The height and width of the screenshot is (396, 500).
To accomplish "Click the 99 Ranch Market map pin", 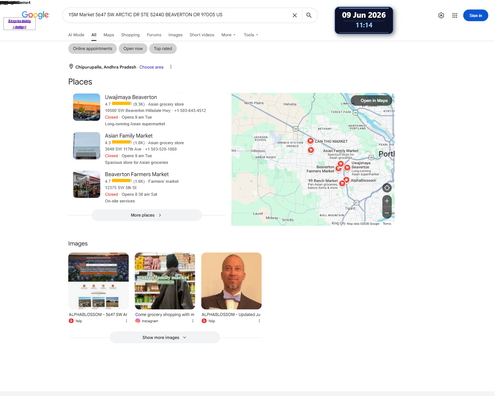I will [342, 183].
